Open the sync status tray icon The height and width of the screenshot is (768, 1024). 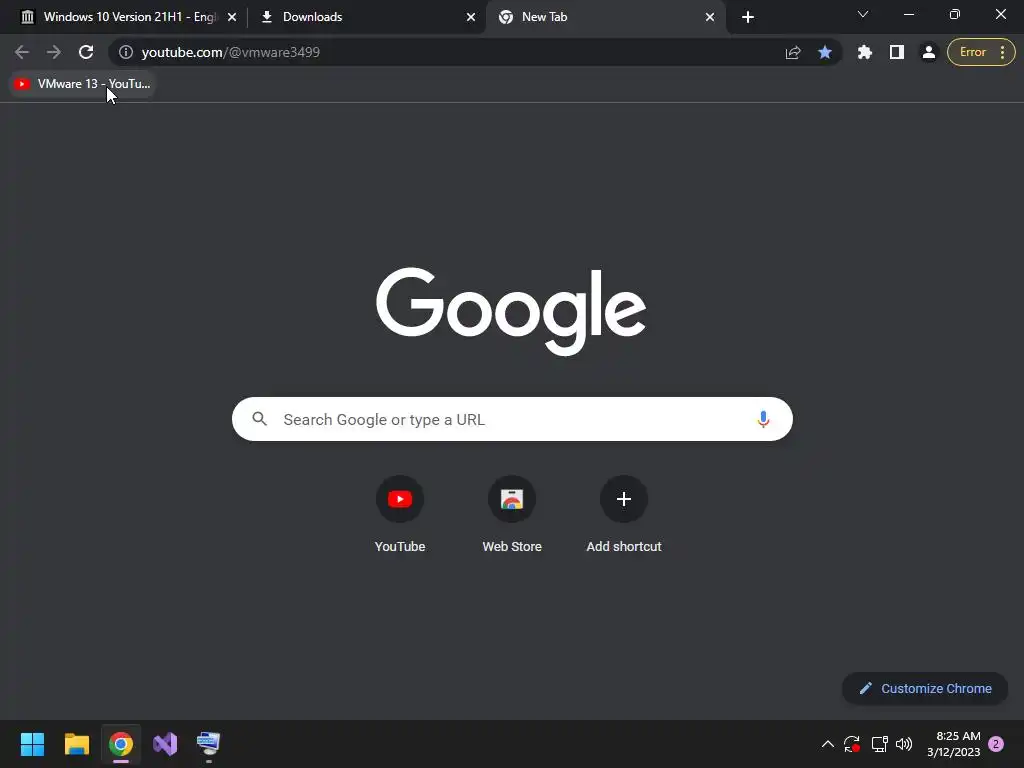click(x=852, y=744)
